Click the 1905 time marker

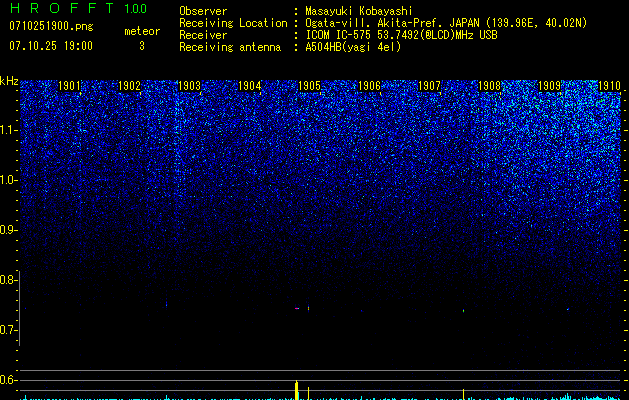click(309, 86)
